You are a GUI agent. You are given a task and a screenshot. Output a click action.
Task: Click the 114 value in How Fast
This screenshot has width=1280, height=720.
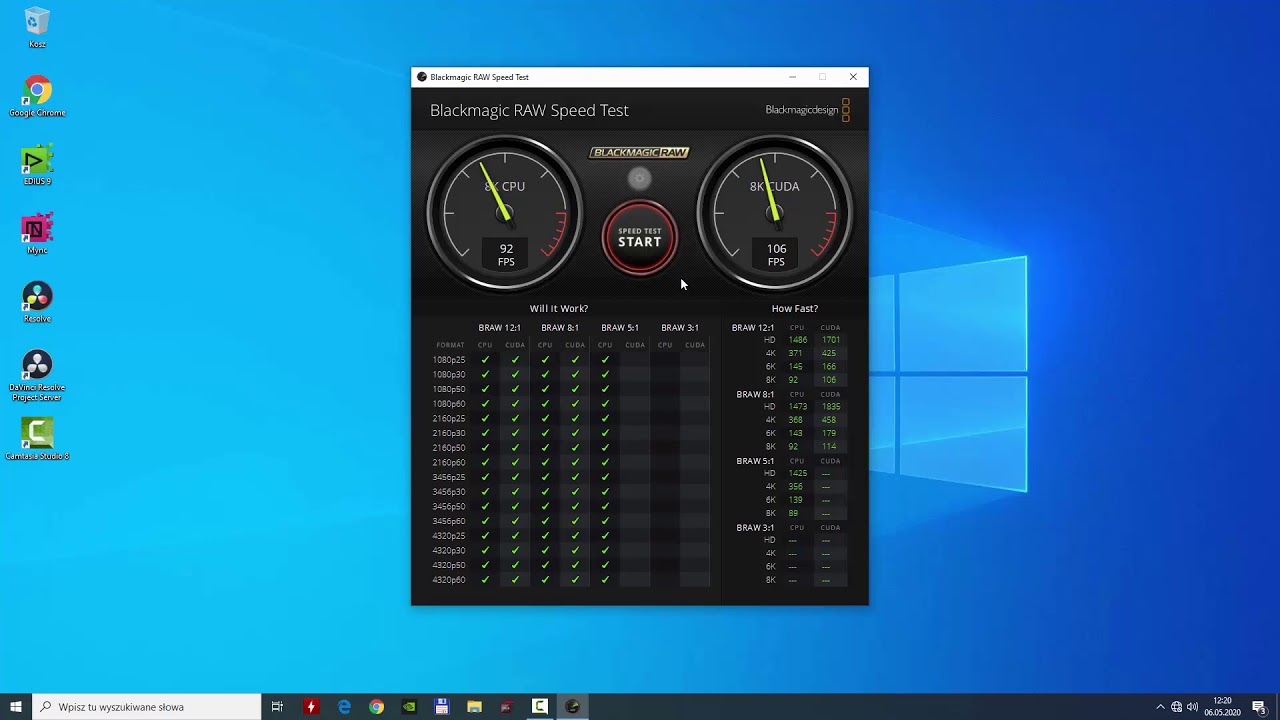tap(828, 447)
